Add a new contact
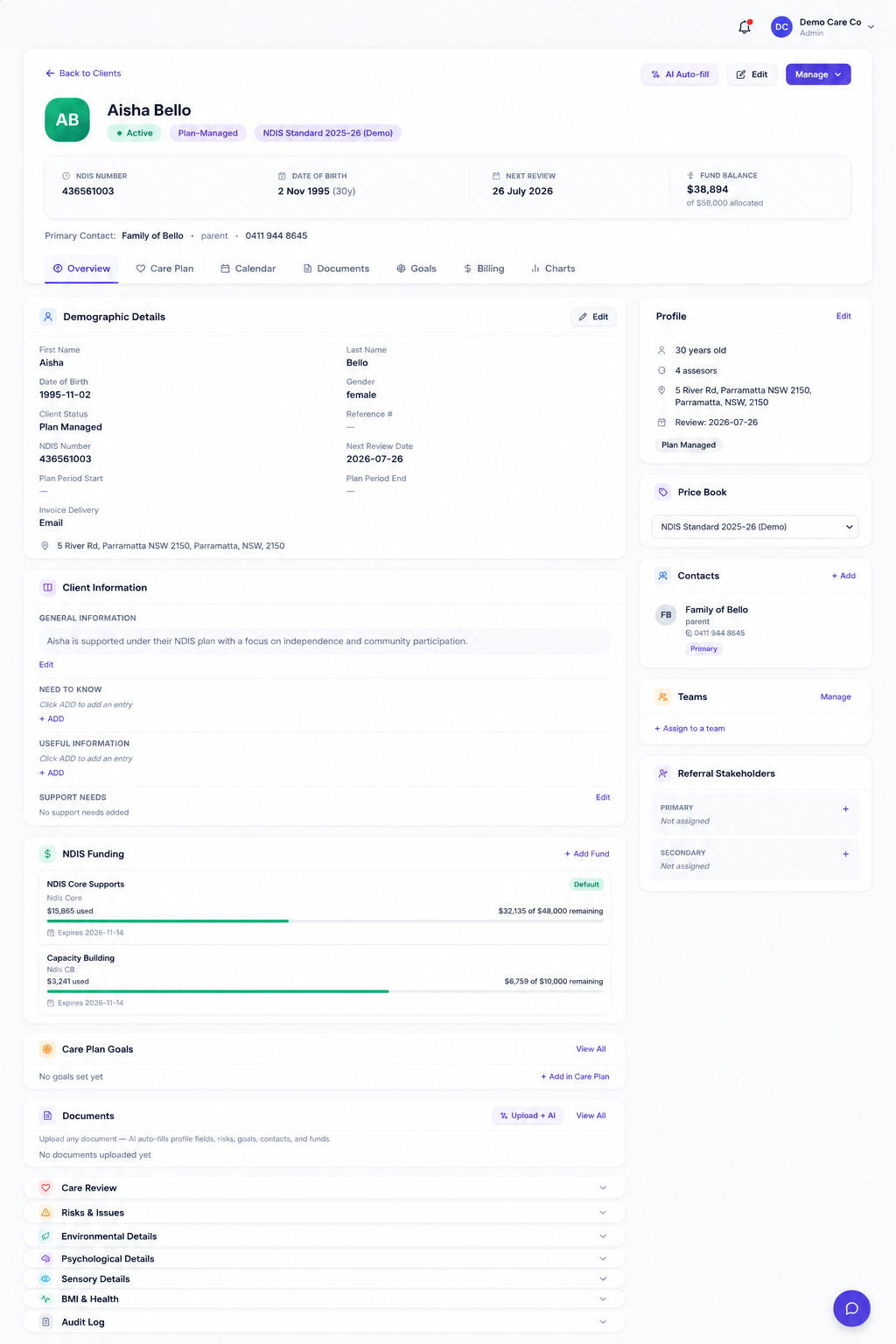This screenshot has width=896, height=1344. pos(843,576)
